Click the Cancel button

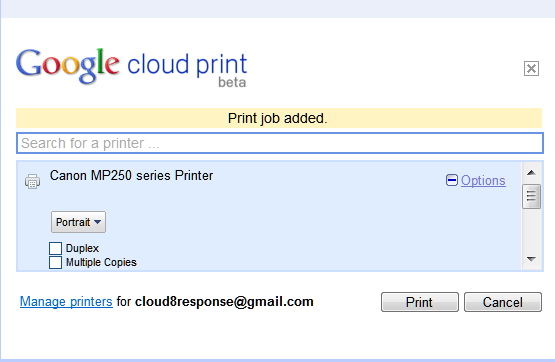pyautogui.click(x=503, y=302)
